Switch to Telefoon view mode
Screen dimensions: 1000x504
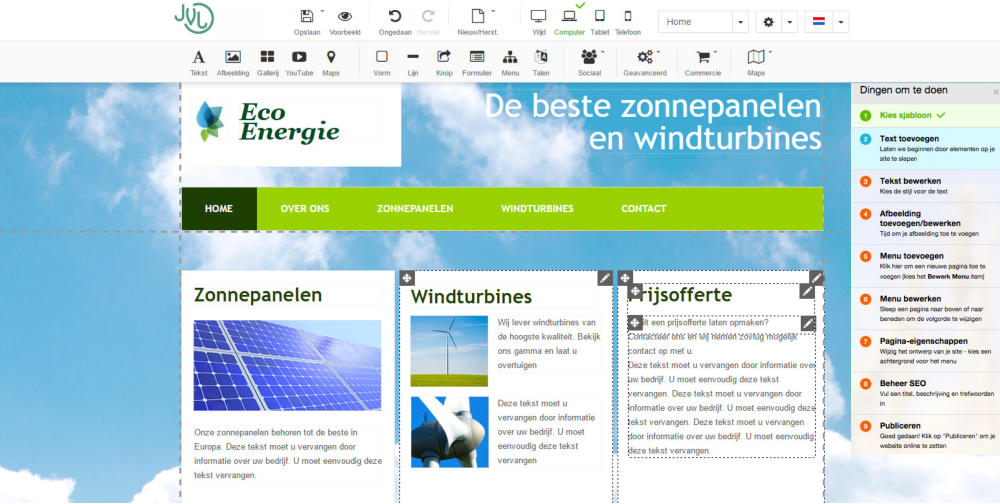[628, 17]
